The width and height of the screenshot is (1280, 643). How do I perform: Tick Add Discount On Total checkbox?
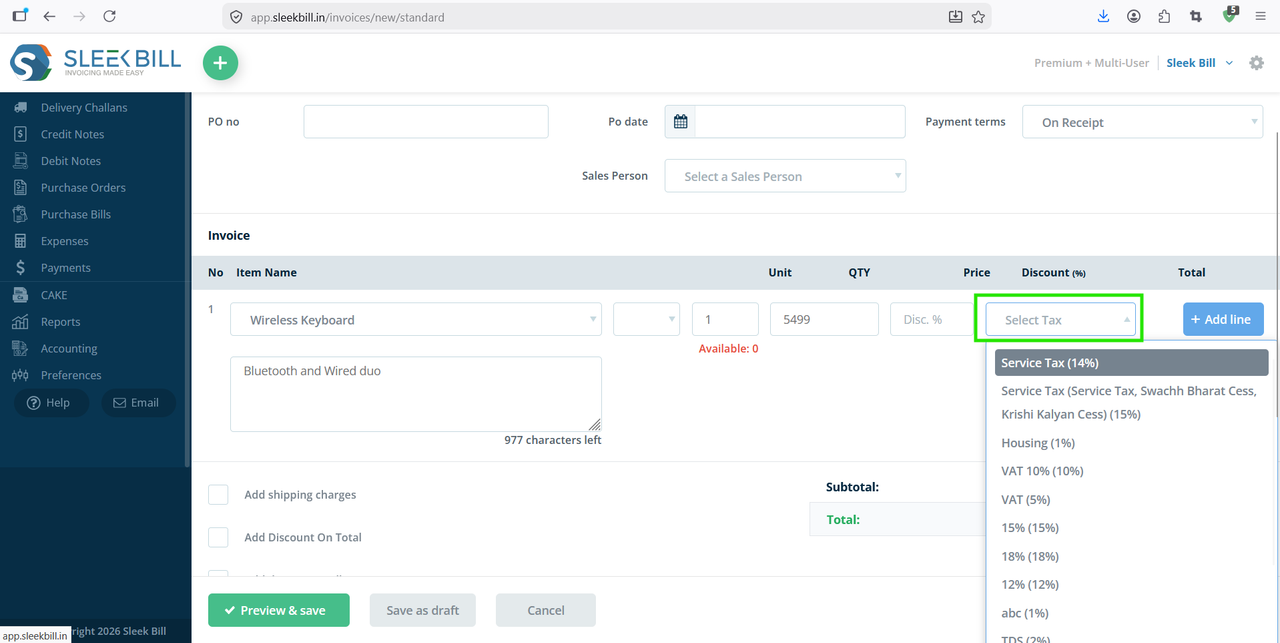coord(218,537)
